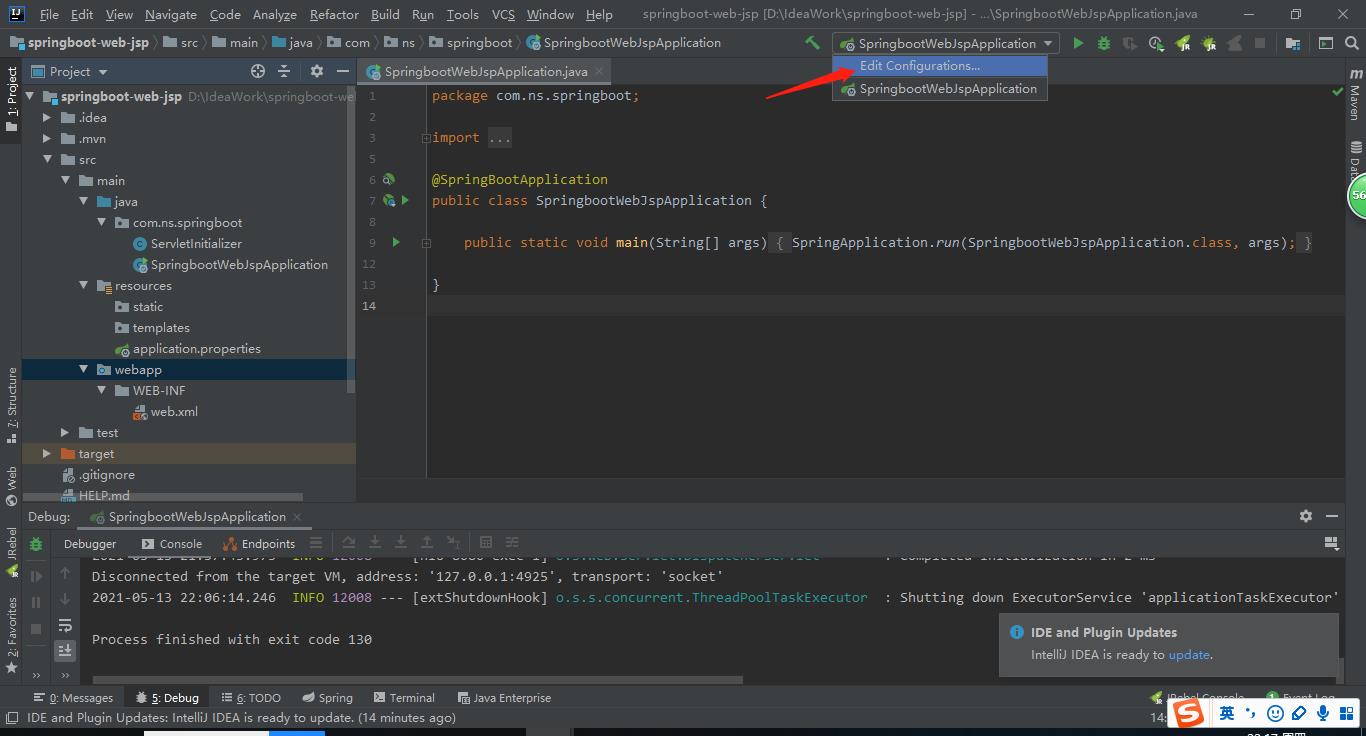Image resolution: width=1366 pixels, height=736 pixels.
Task: Toggle the 1: Project side tab
Action: [x=11, y=100]
